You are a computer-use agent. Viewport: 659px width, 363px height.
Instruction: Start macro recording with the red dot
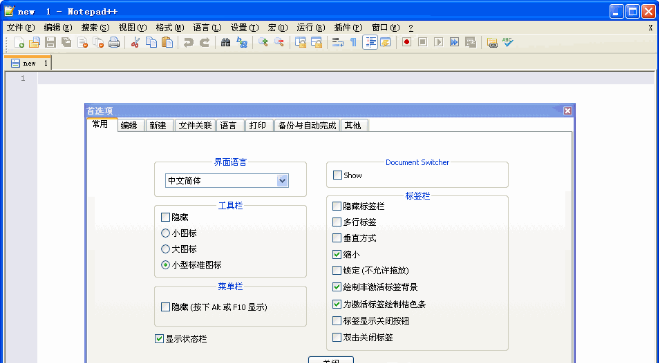406,42
